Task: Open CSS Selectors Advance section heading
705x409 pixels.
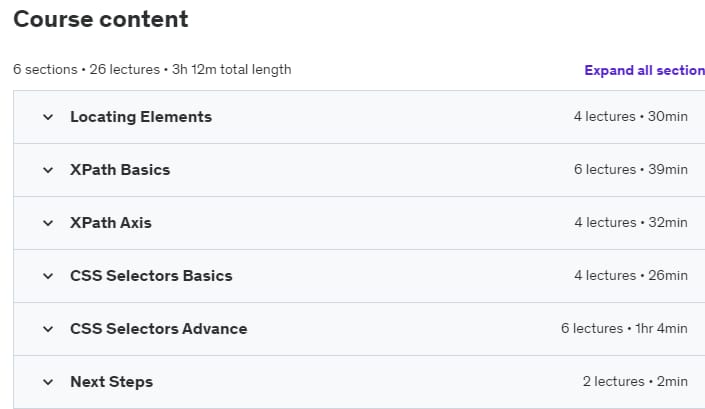Action: [x=159, y=329]
